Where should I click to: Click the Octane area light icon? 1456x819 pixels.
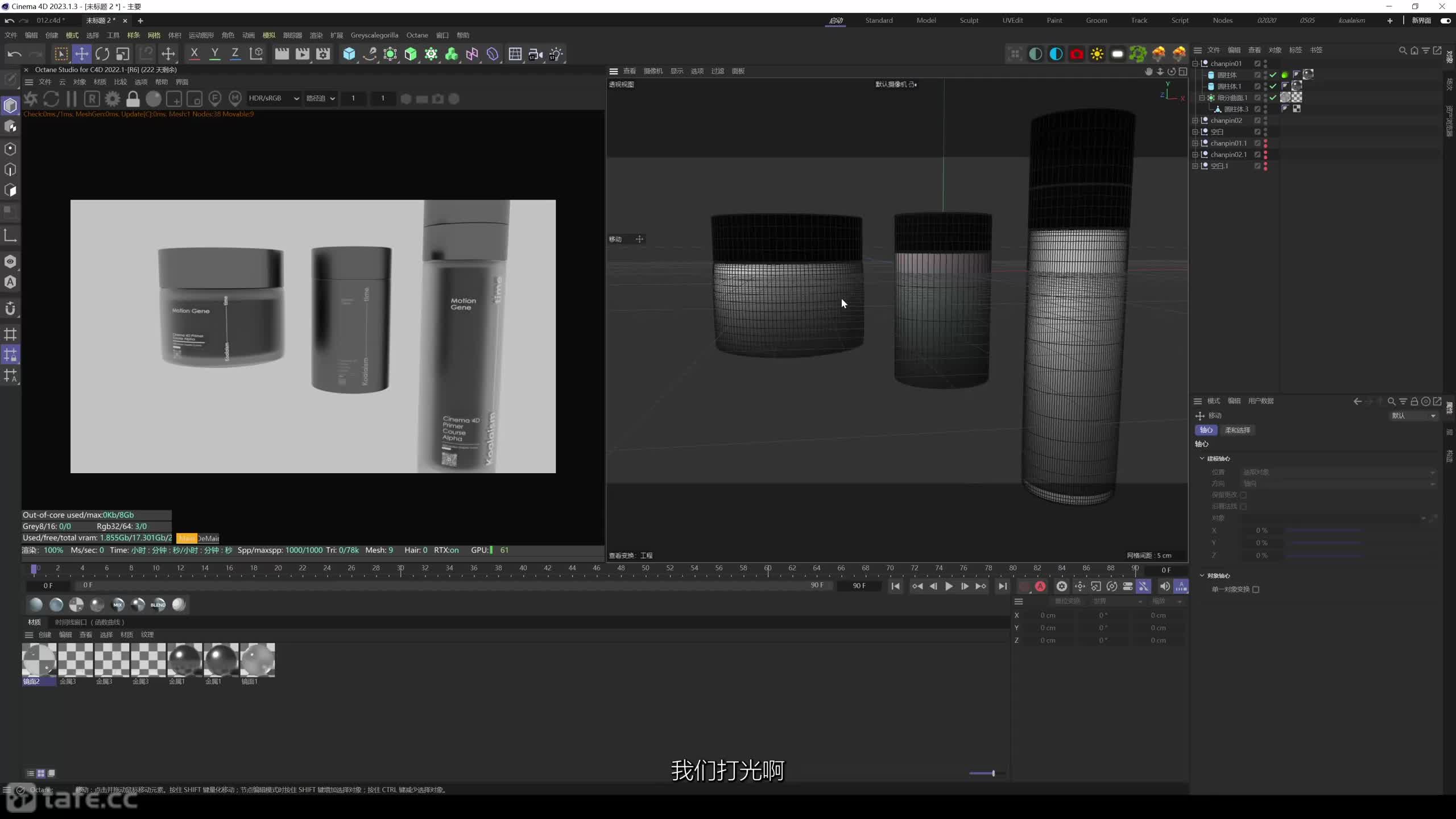pyautogui.click(x=1118, y=54)
